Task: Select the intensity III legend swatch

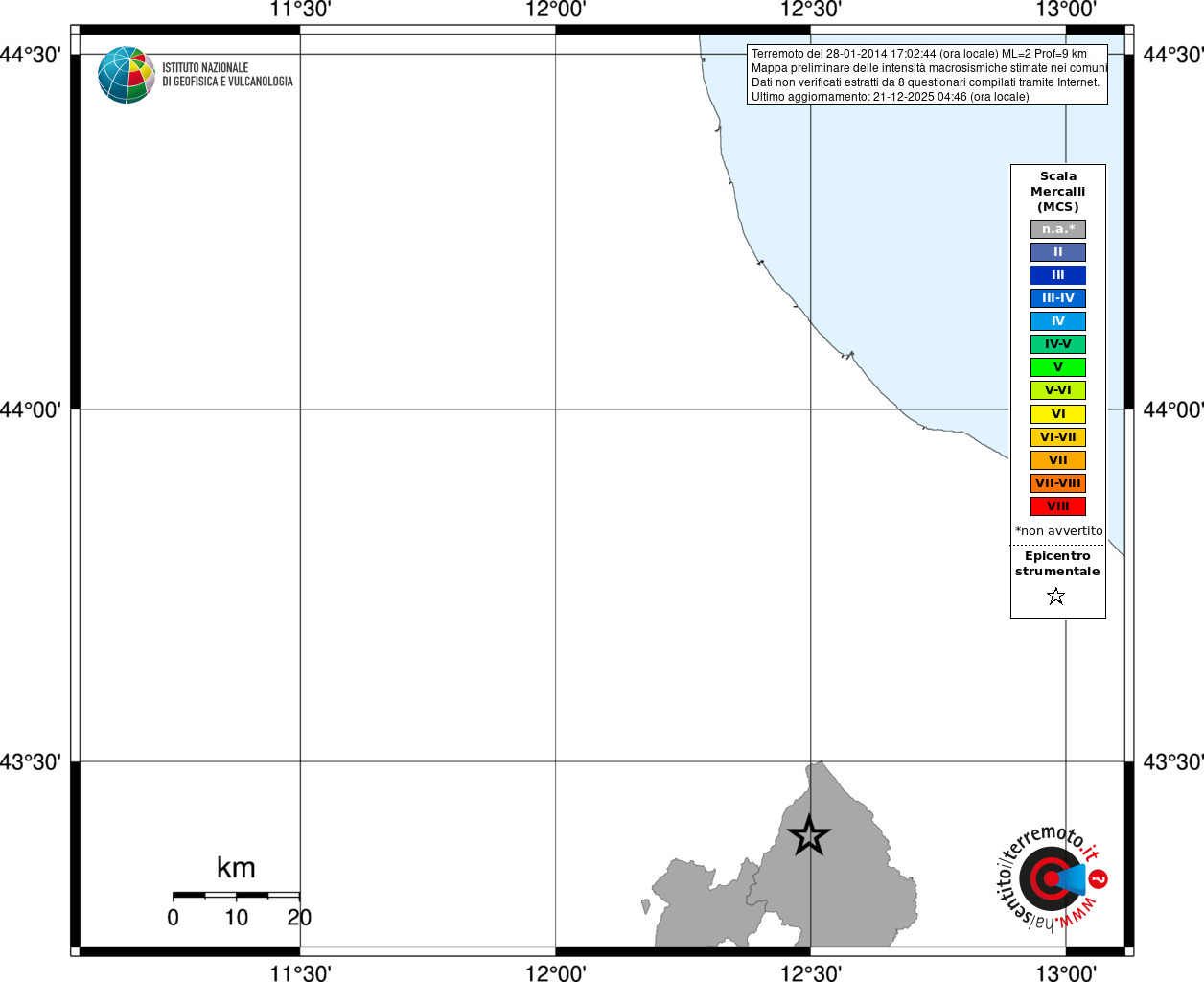Action: [x=1058, y=275]
